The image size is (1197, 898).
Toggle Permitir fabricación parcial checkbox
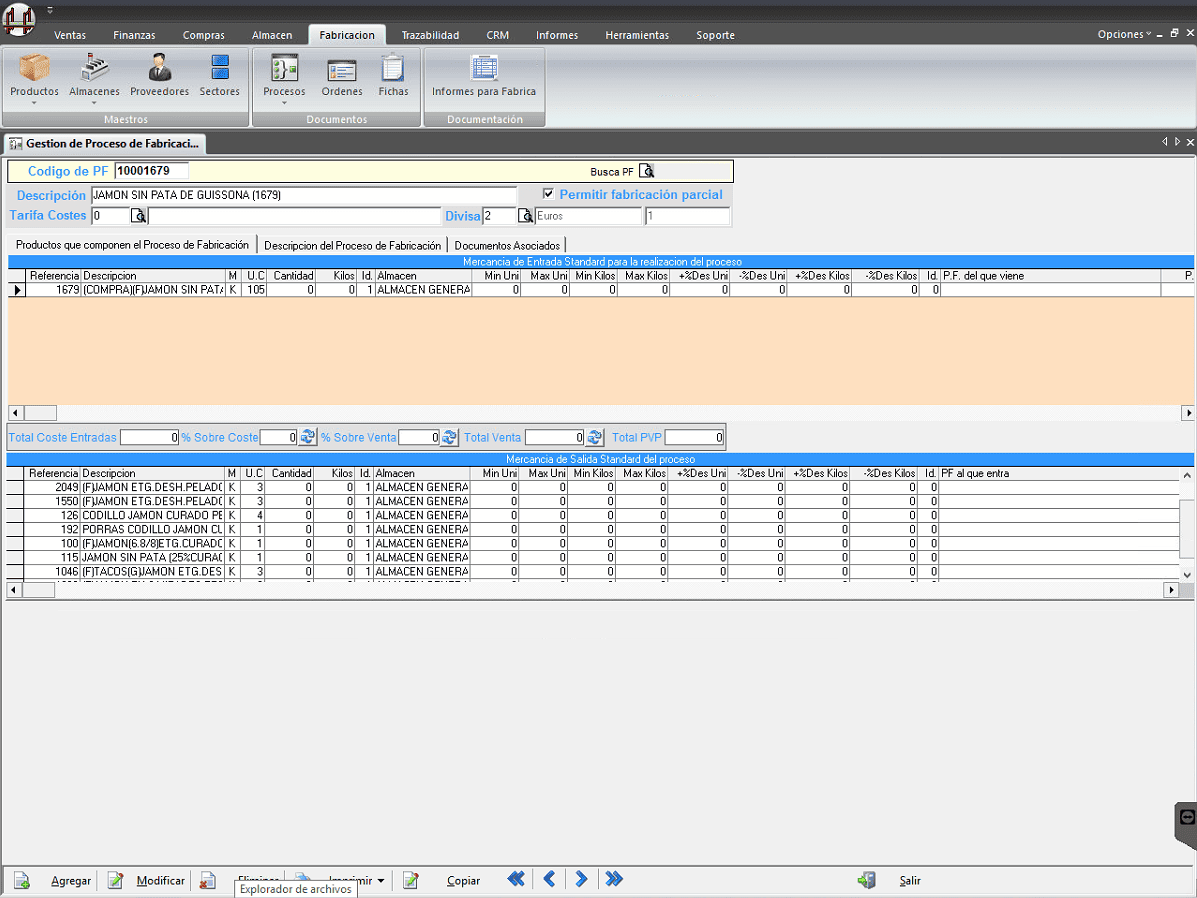pos(548,194)
